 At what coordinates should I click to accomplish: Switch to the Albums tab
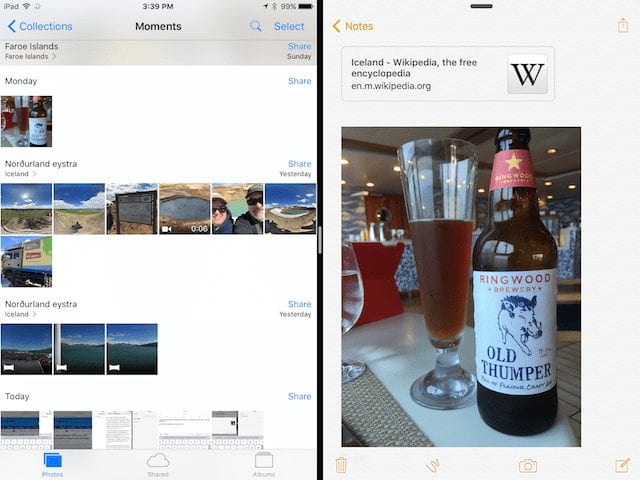(264, 464)
